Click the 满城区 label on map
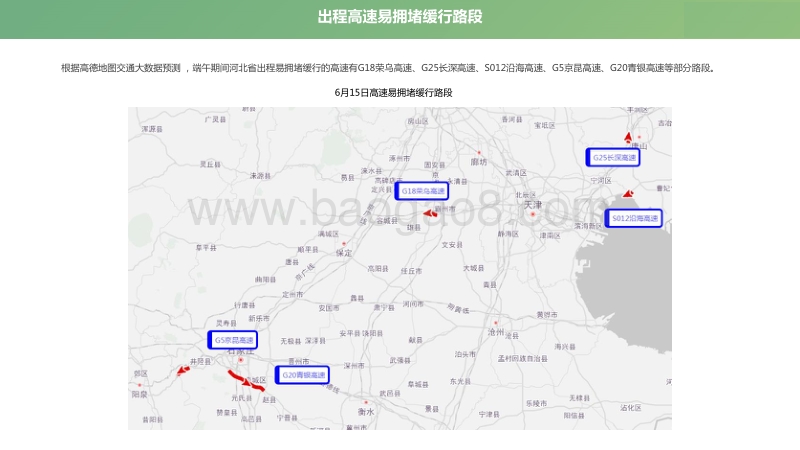800x450 pixels. tap(328, 234)
